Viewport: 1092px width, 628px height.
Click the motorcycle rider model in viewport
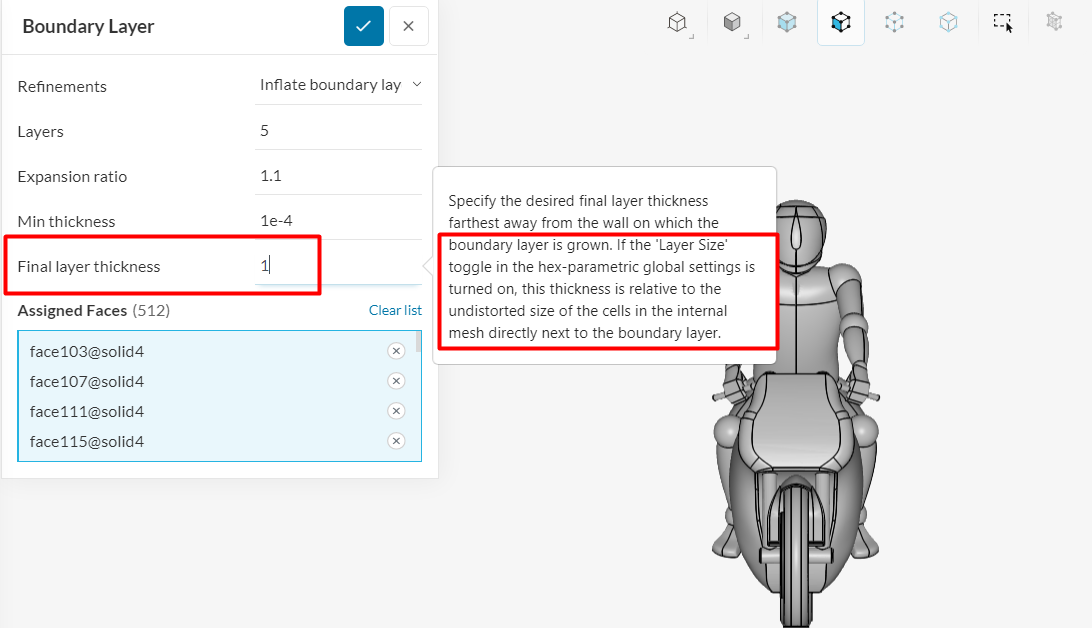[x=795, y=418]
